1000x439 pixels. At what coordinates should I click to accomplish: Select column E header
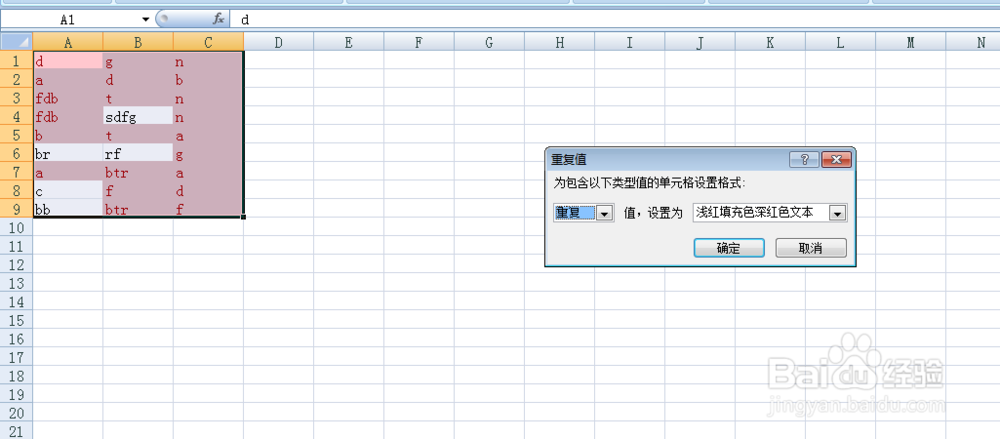(x=348, y=42)
